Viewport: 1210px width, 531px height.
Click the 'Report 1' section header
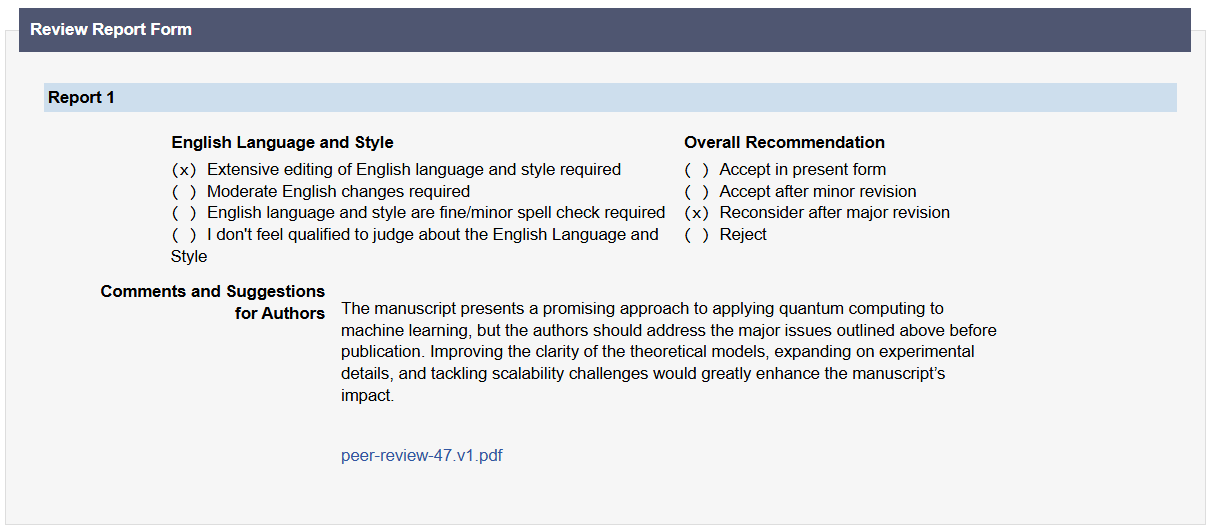point(82,98)
